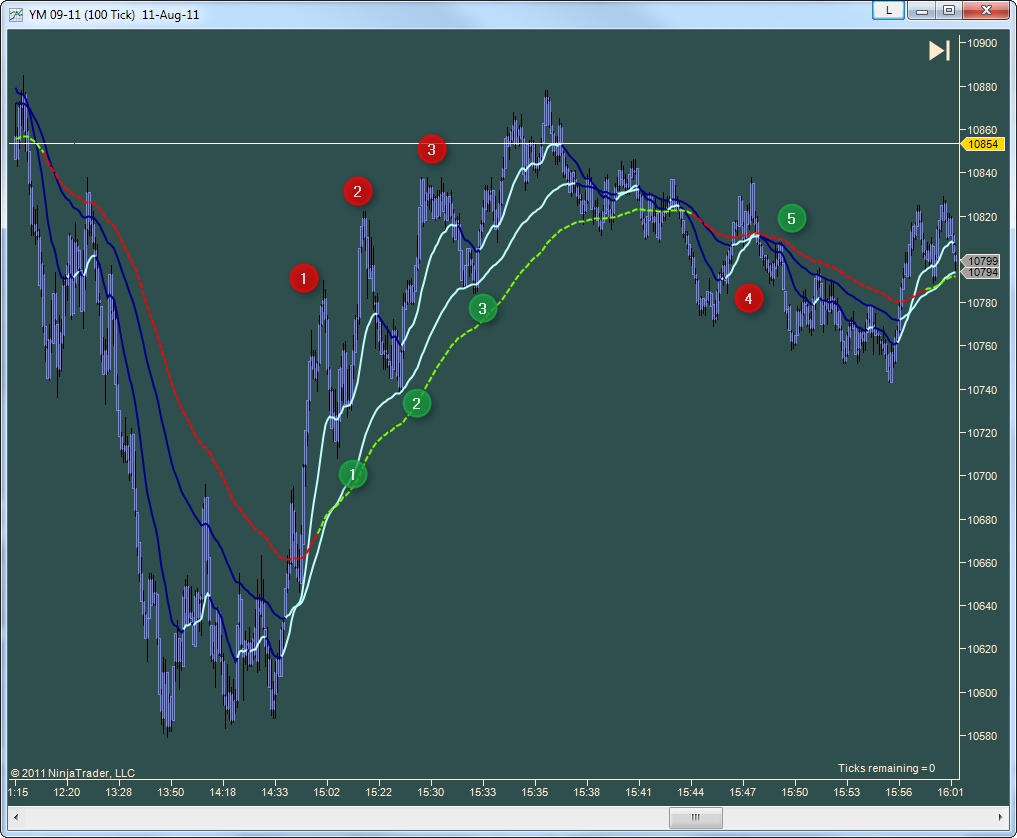Close the YM 09-11 chart window
The image size is (1017, 838).
click(x=986, y=10)
